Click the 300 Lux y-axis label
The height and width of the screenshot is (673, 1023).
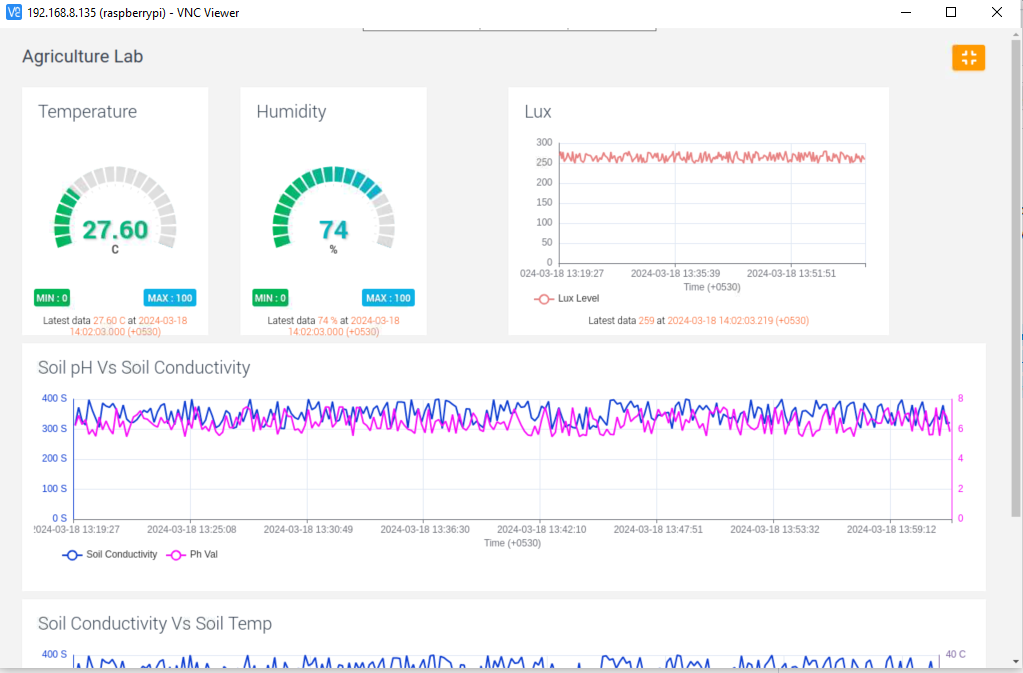pos(544,142)
